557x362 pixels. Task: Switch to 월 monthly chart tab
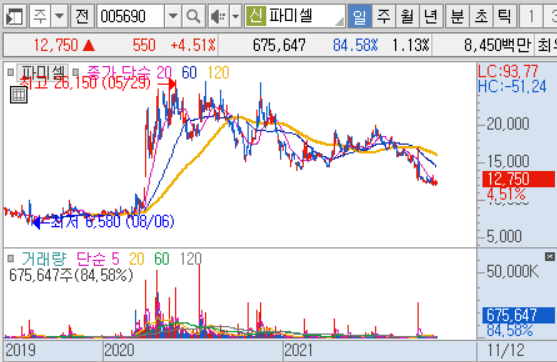tap(407, 16)
